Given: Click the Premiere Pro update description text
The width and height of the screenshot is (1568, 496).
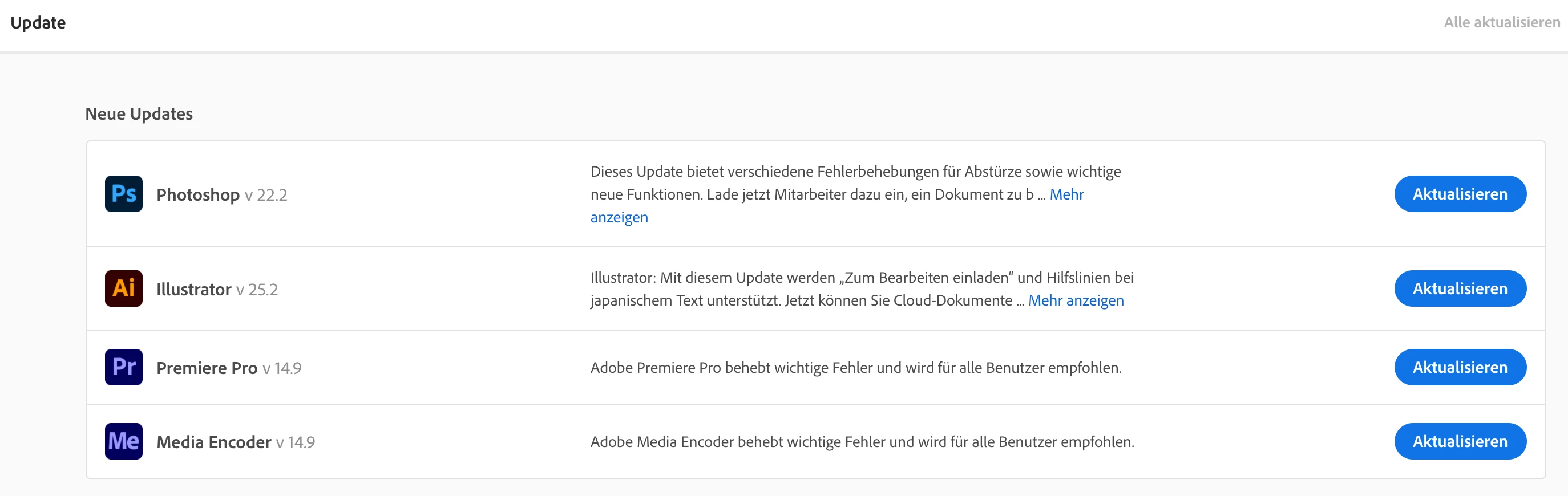Looking at the screenshot, I should pyautogui.click(x=855, y=368).
